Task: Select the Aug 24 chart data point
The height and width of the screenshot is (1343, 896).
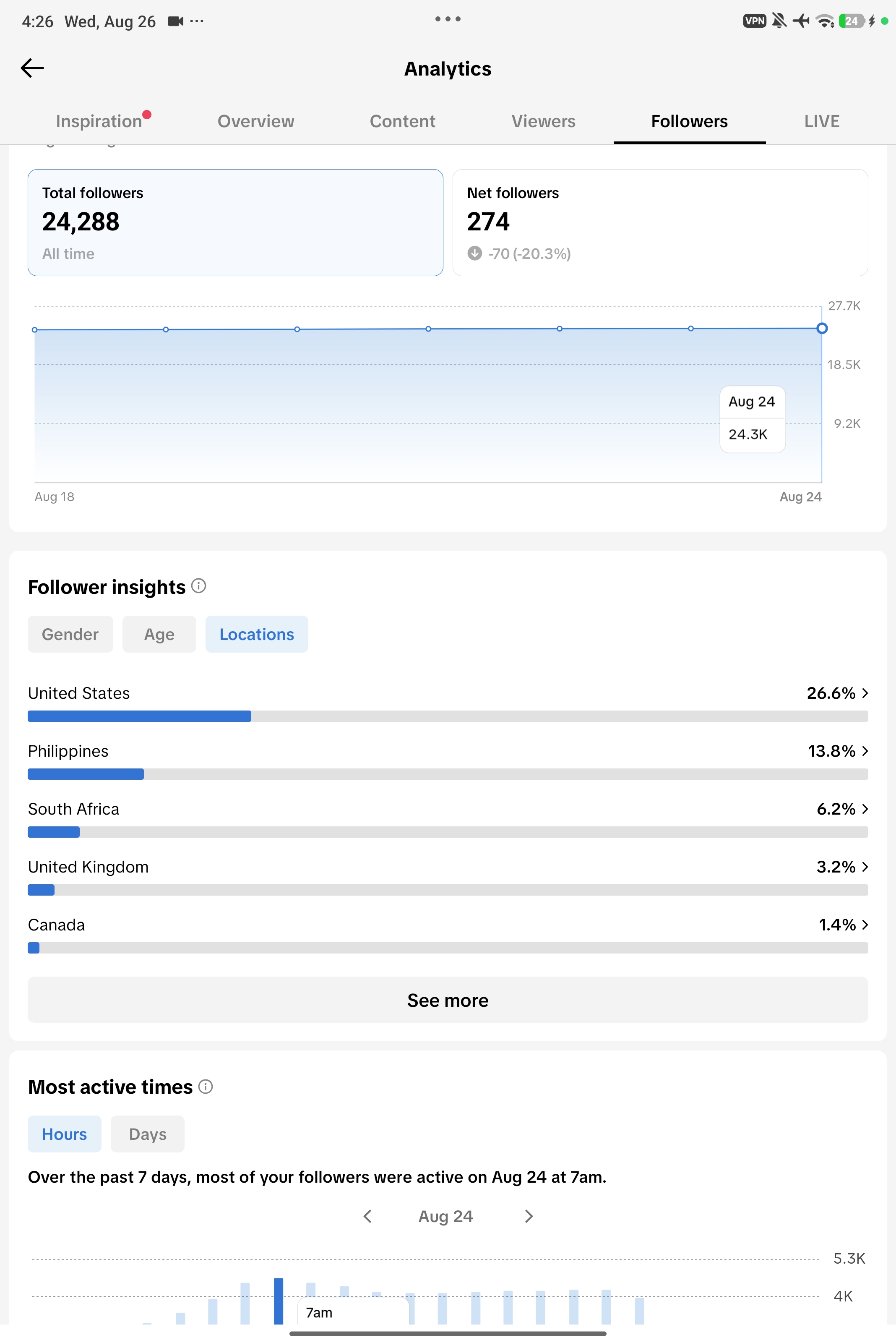Action: tap(822, 328)
